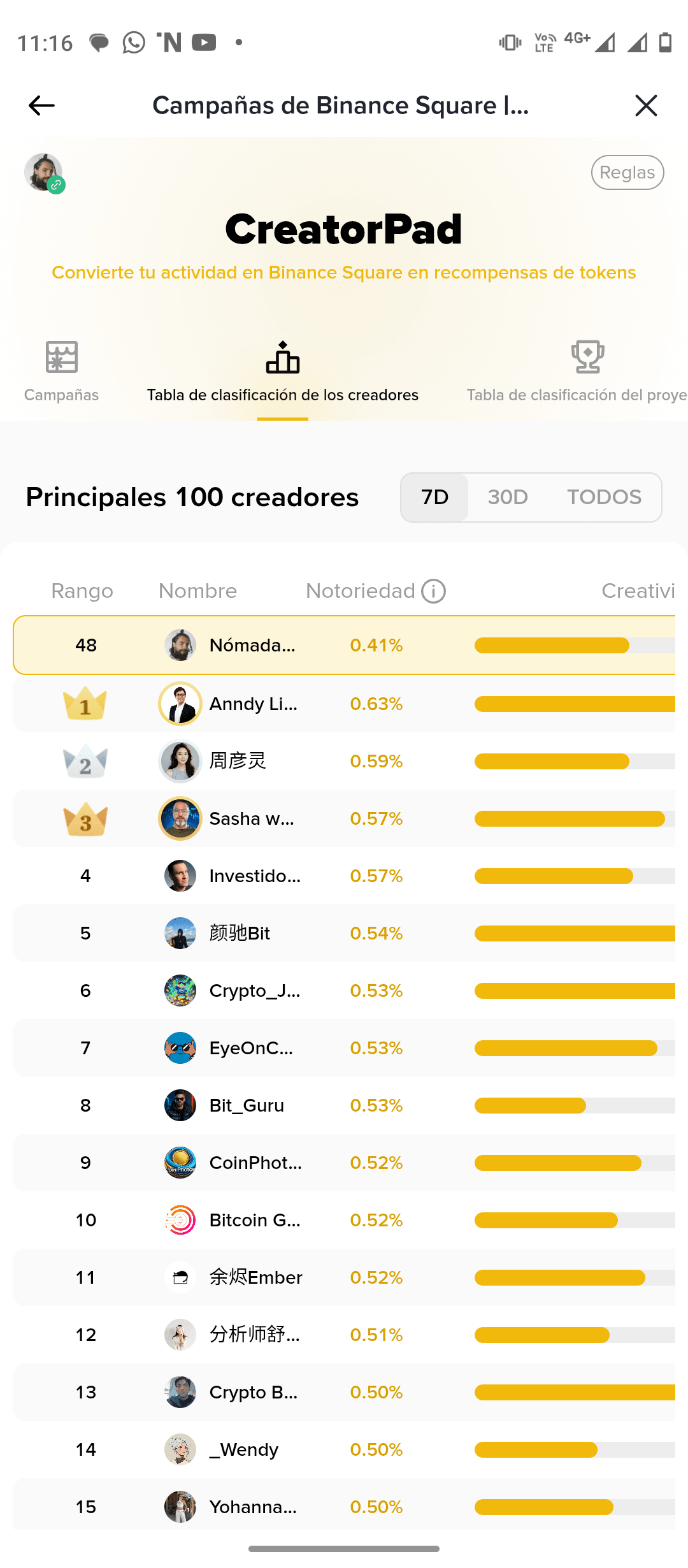Open the Tabla de clasificación del proyecto tab
Image resolution: width=688 pixels, height=1568 pixels.
click(x=577, y=395)
